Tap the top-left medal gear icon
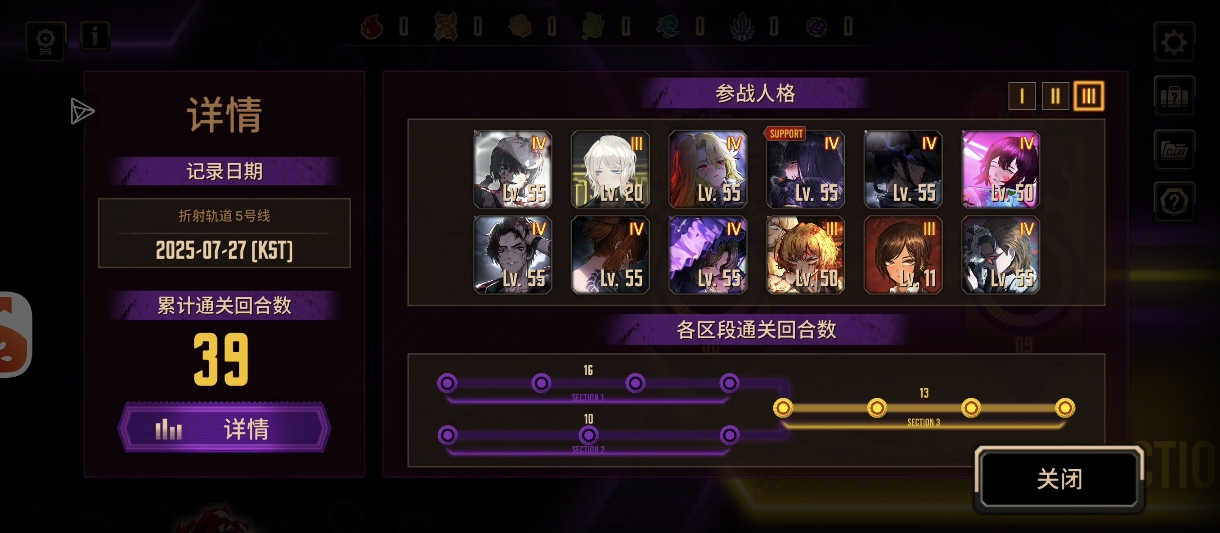Screen dimensions: 1220x533 [x=46, y=42]
